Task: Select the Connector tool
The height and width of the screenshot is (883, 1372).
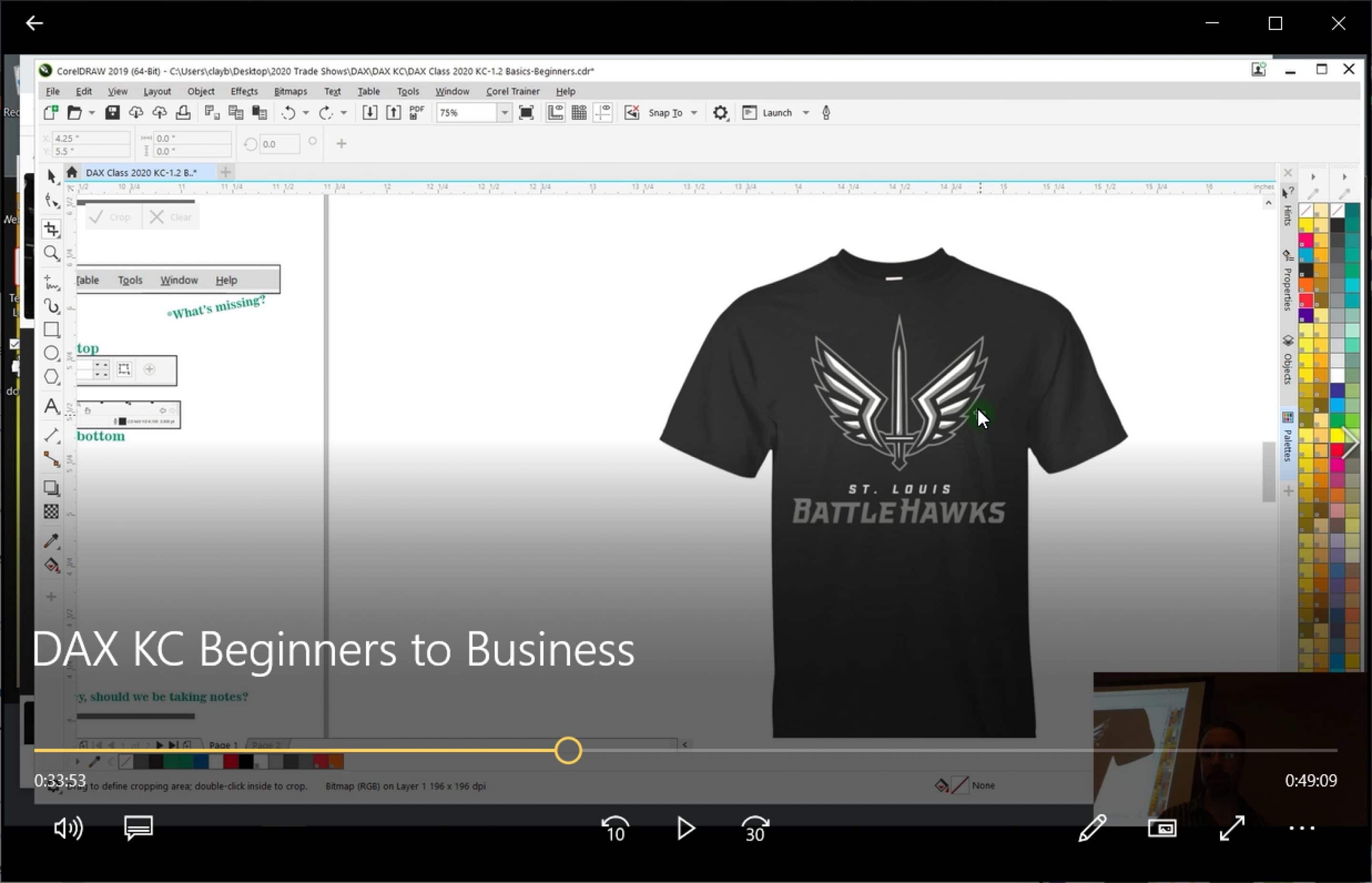Action: click(x=51, y=459)
